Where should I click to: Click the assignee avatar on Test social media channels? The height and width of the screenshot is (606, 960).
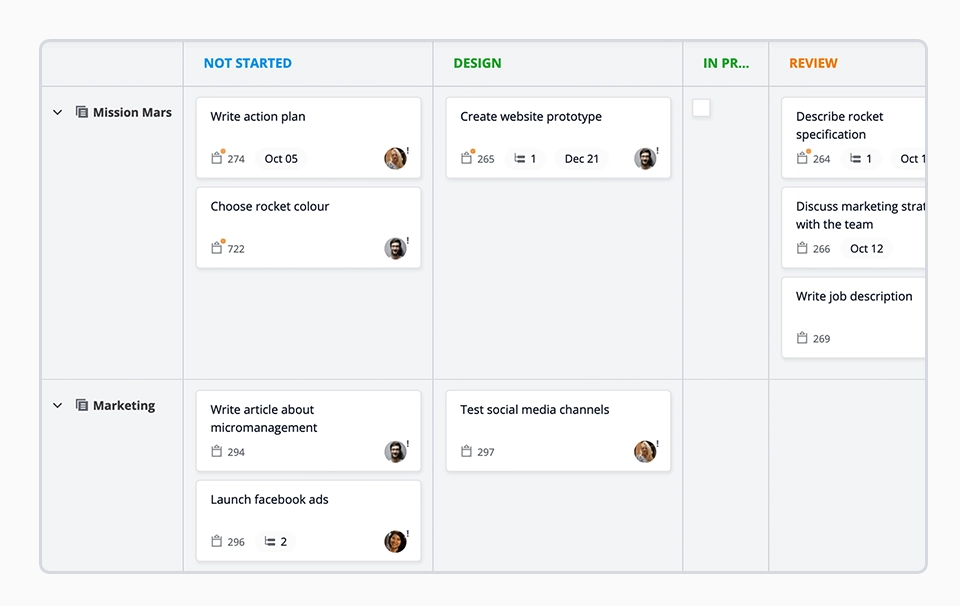(645, 451)
